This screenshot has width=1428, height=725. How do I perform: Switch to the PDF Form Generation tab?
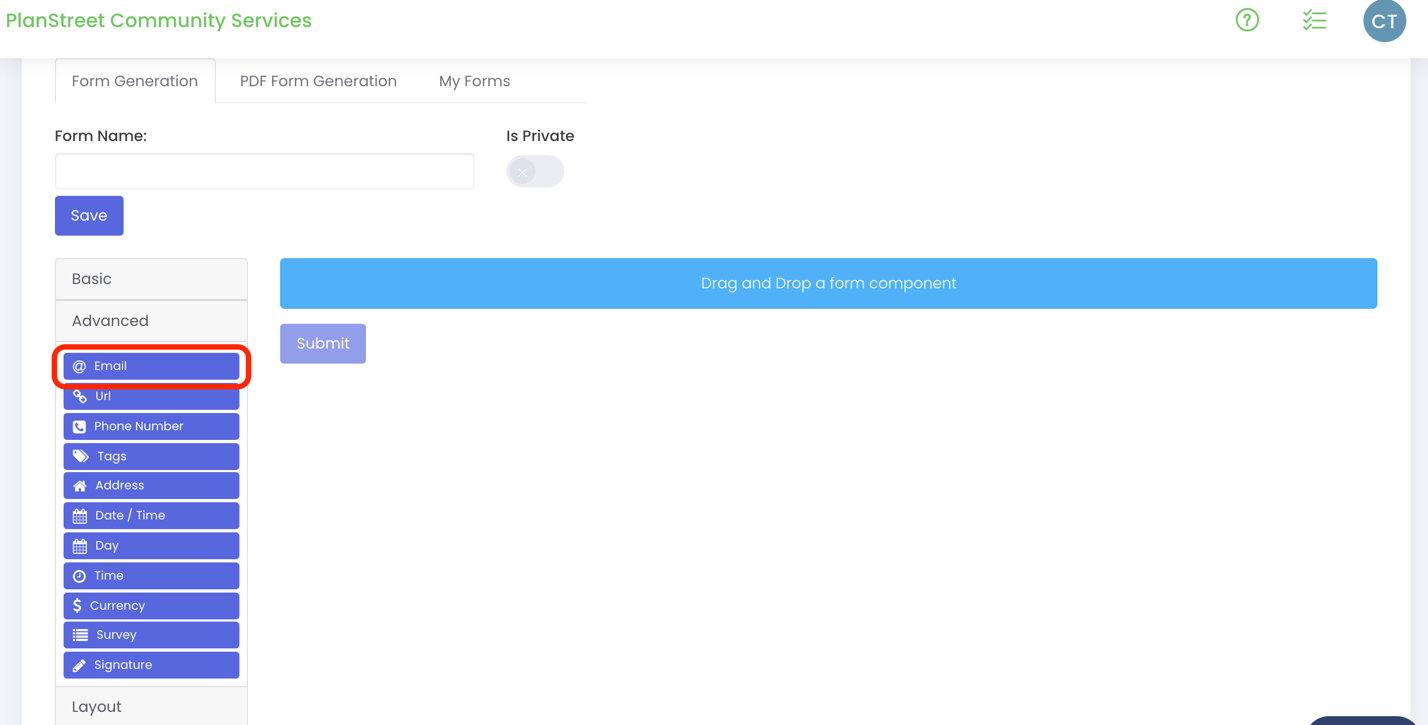tap(318, 81)
